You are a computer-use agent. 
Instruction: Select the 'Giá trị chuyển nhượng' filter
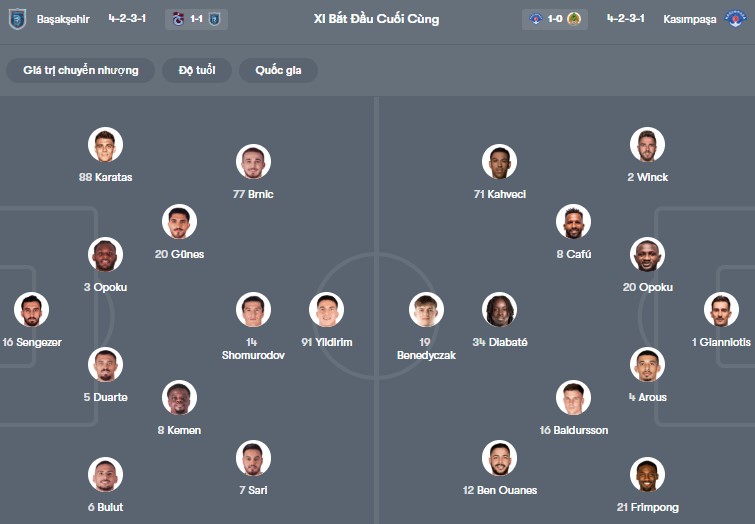81,70
